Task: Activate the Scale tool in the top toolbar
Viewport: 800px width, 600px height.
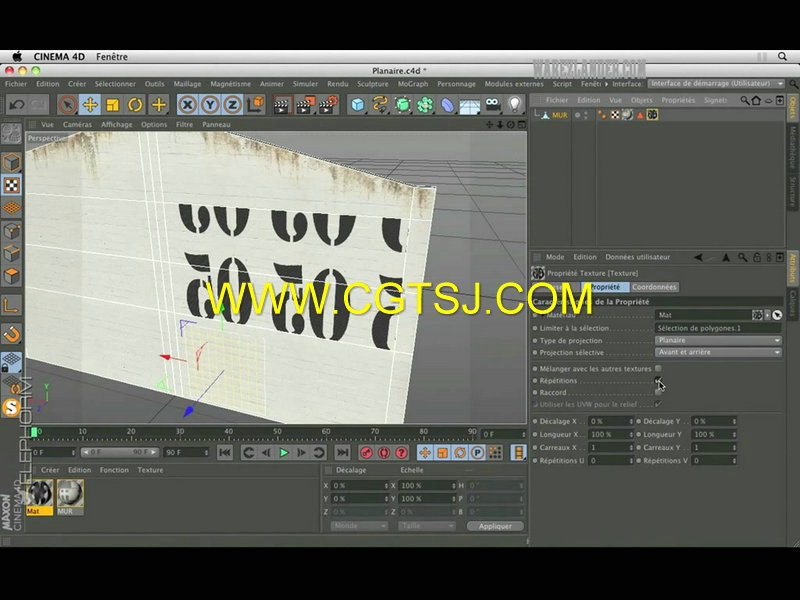Action: click(x=113, y=105)
